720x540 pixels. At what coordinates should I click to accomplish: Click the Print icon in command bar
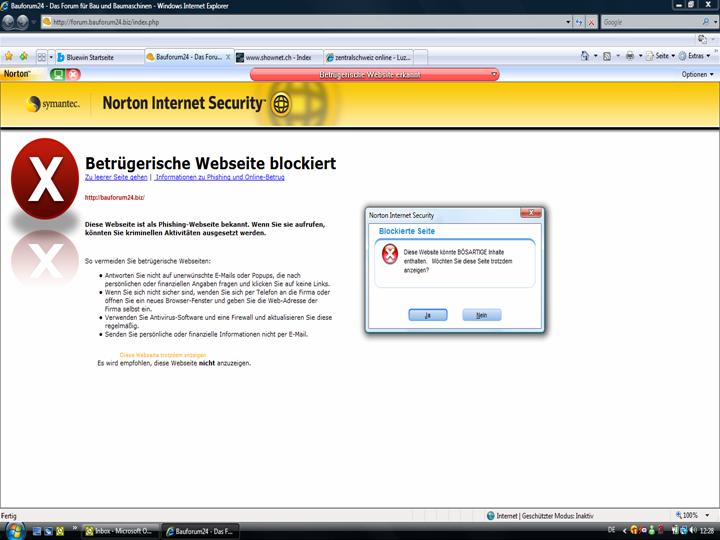pyautogui.click(x=630, y=56)
